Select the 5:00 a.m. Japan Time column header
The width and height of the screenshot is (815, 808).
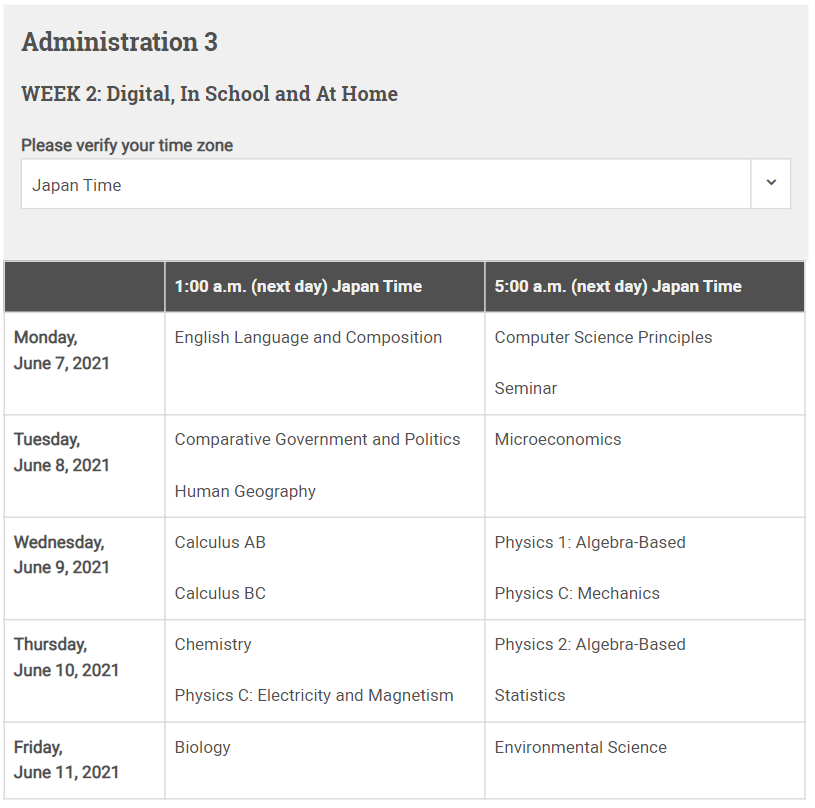pos(618,286)
